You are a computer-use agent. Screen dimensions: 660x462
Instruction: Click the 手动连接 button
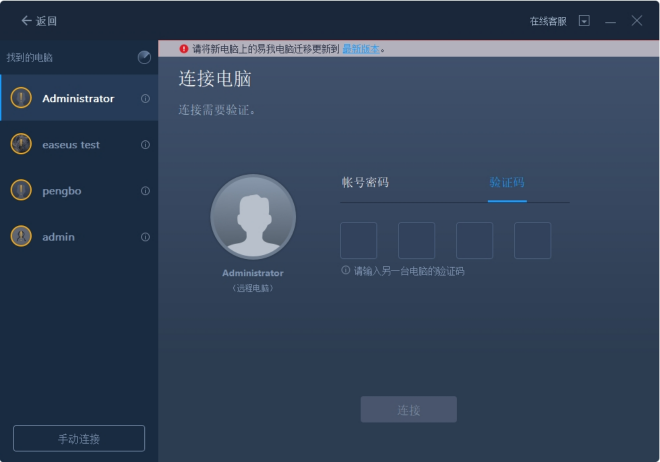tap(79, 439)
